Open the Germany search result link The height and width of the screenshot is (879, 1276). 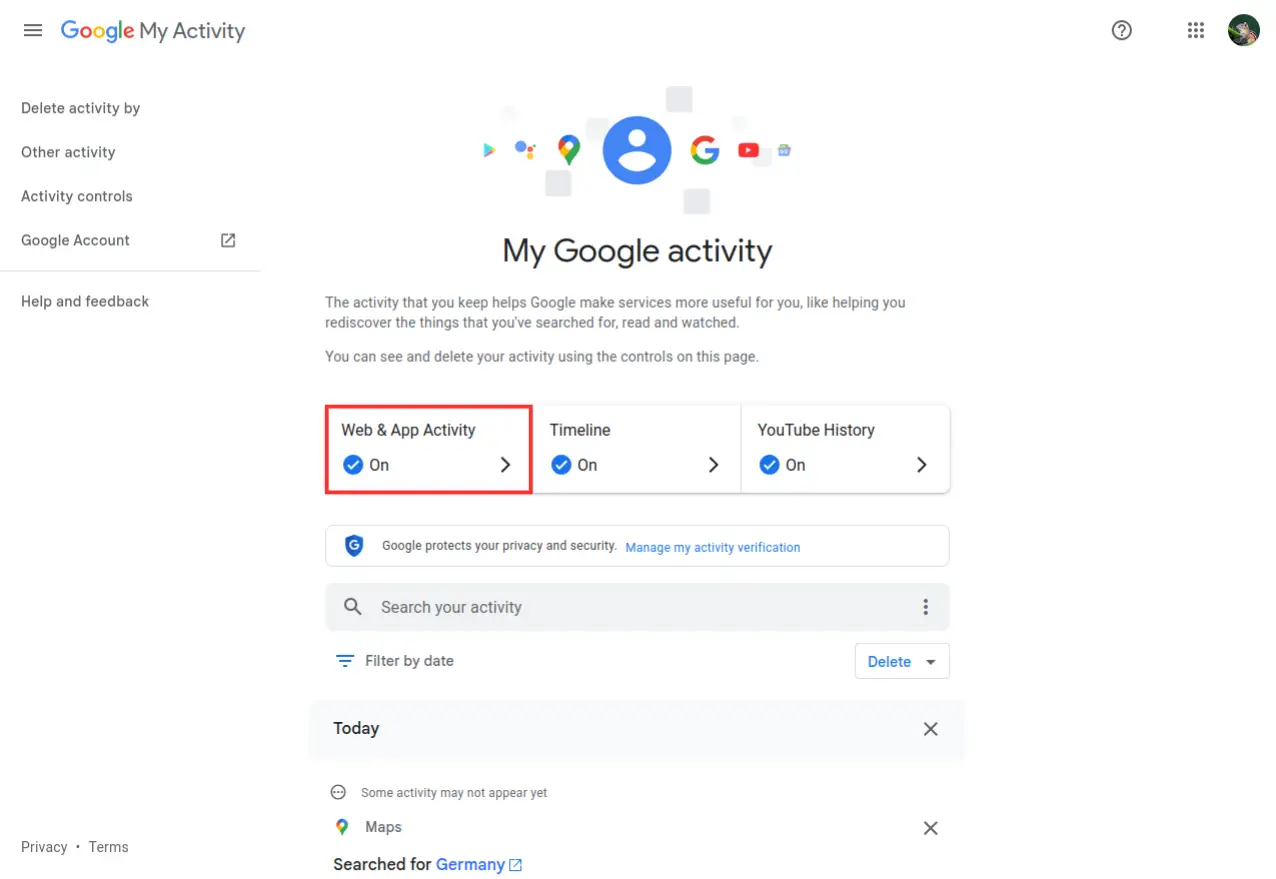click(471, 864)
